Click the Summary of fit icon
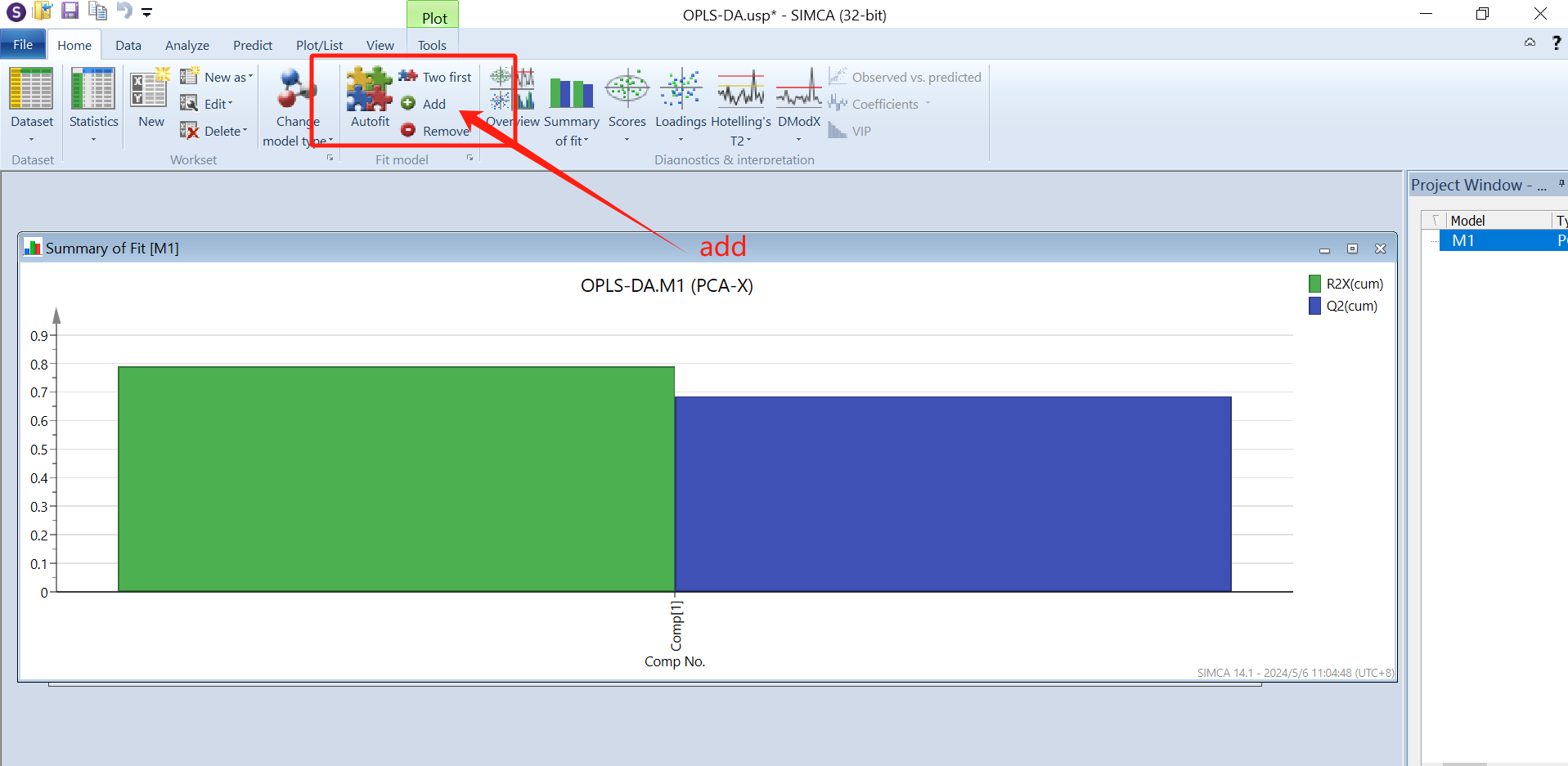Viewport: 1568px width, 766px height. [x=571, y=92]
